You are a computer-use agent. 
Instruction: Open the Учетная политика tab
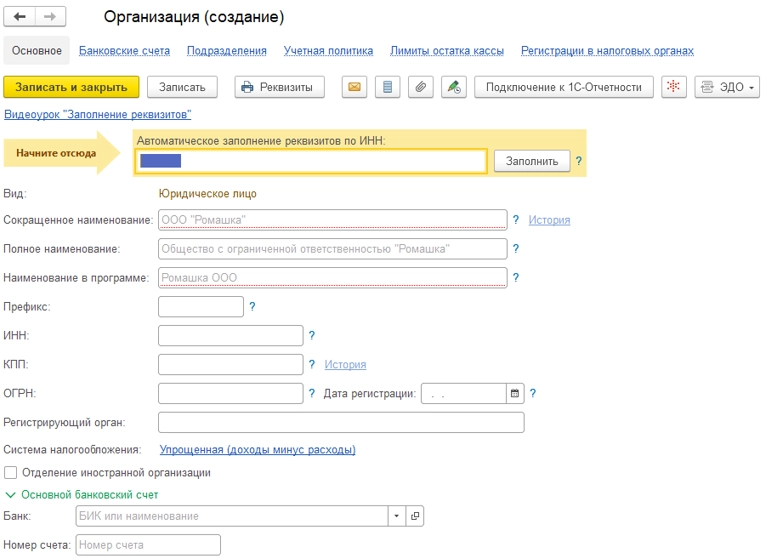tap(328, 51)
